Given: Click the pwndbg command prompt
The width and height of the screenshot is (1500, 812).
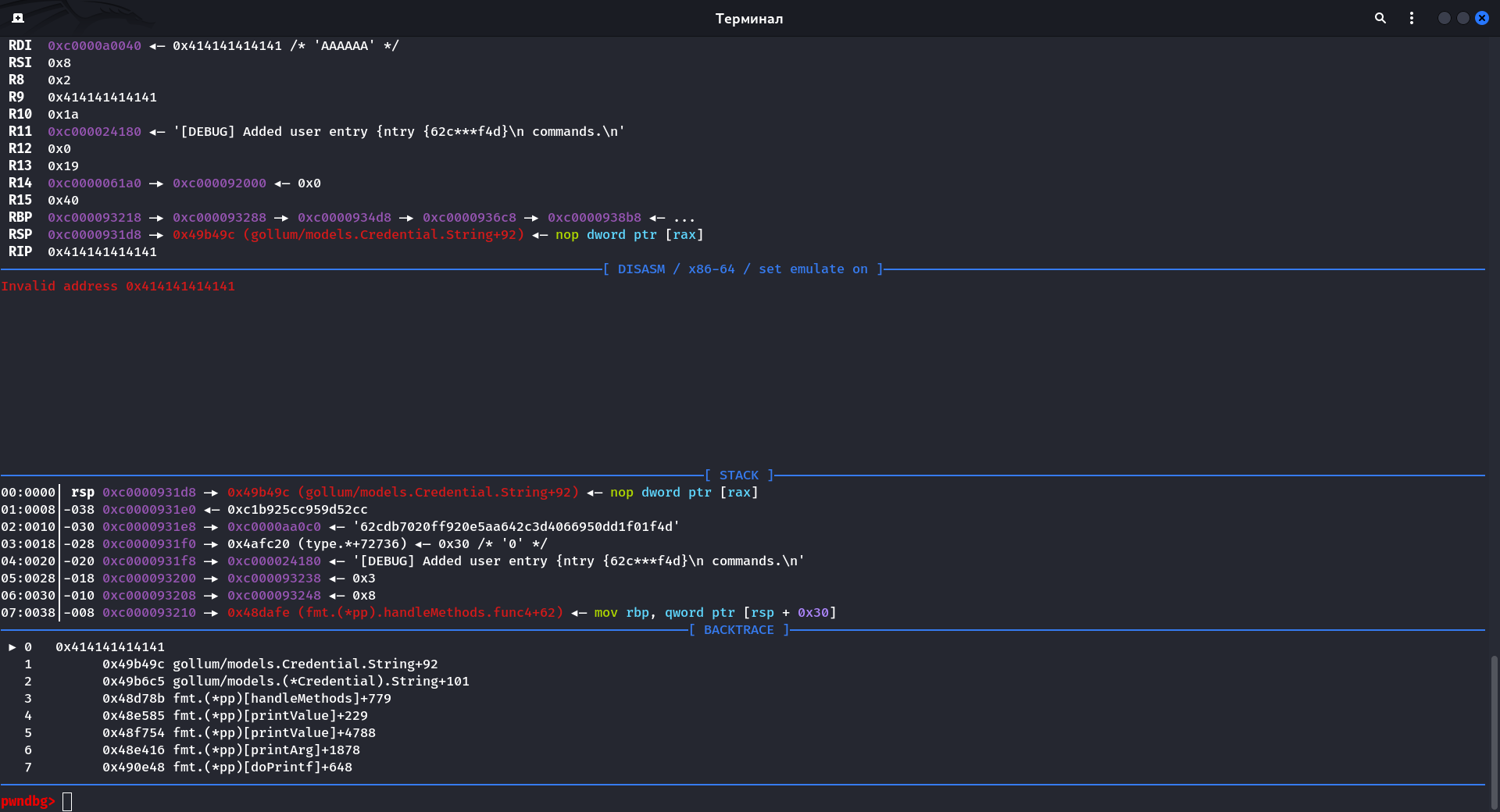Looking at the screenshot, I should point(27,801).
